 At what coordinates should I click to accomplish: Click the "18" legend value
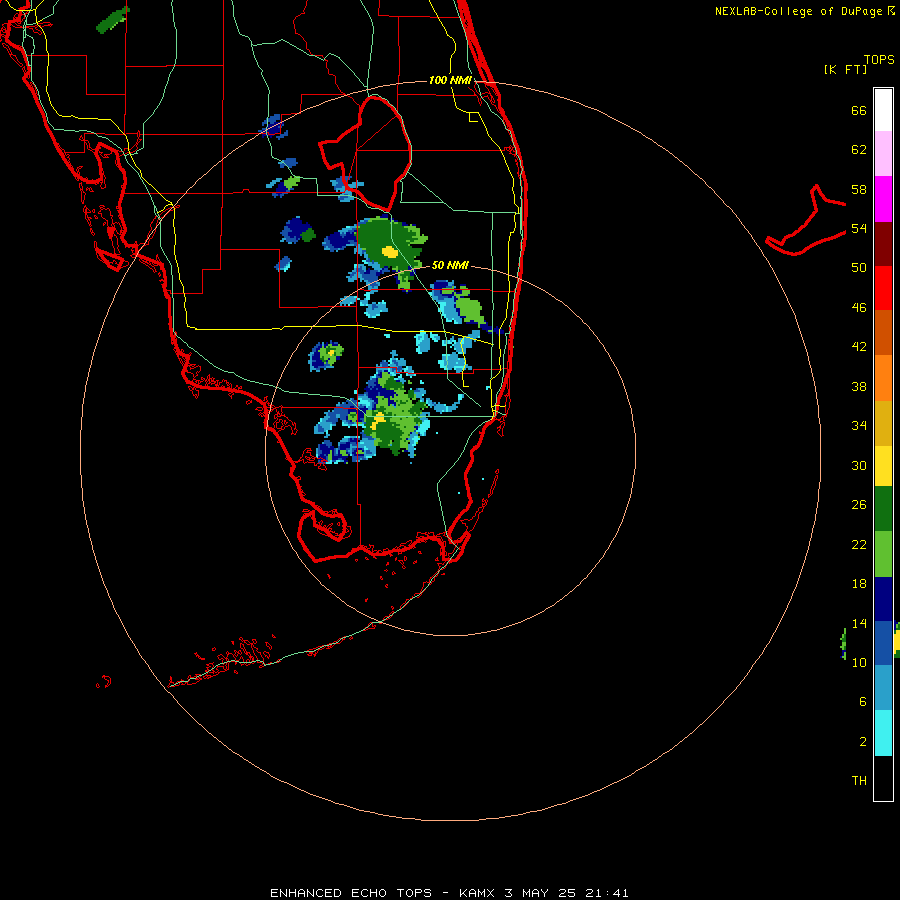pyautogui.click(x=859, y=584)
